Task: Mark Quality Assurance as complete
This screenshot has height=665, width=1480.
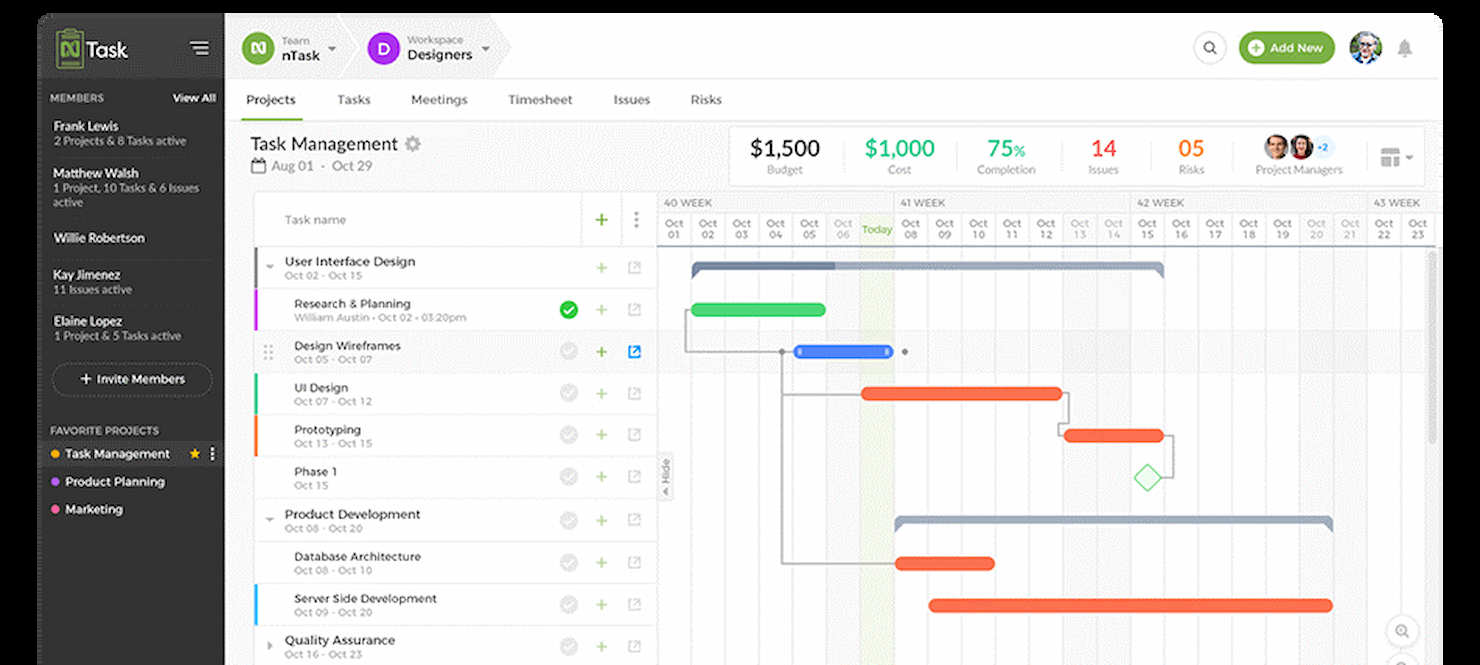Action: click(x=569, y=647)
